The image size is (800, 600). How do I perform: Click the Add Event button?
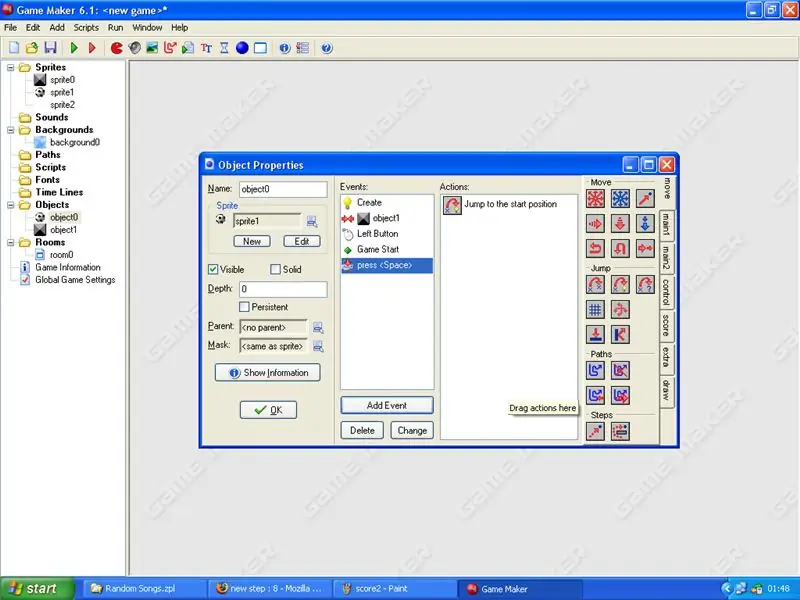[x=387, y=405]
